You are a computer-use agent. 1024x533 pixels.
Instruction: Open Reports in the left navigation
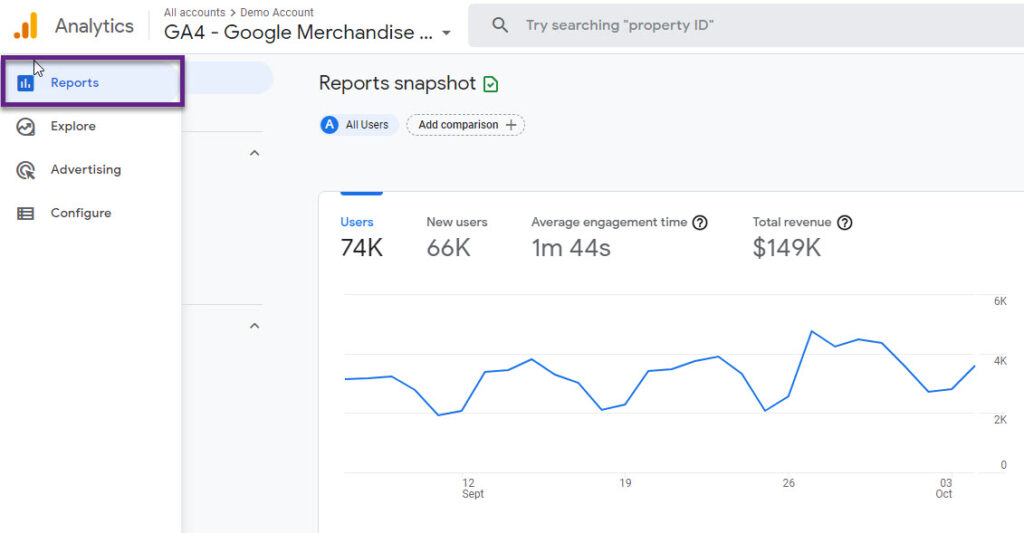pos(92,82)
